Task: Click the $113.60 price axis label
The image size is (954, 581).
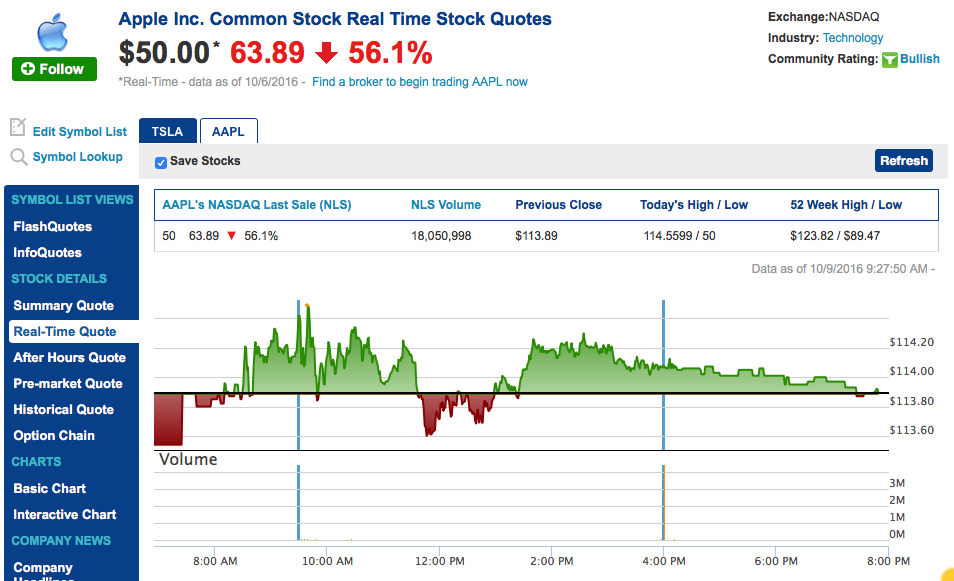Action: coord(911,430)
